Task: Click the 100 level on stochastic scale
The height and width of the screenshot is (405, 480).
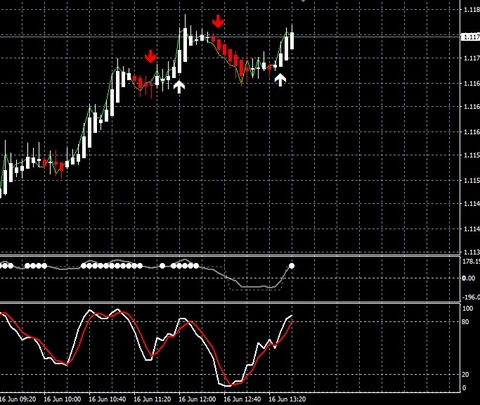Action: coord(468,309)
